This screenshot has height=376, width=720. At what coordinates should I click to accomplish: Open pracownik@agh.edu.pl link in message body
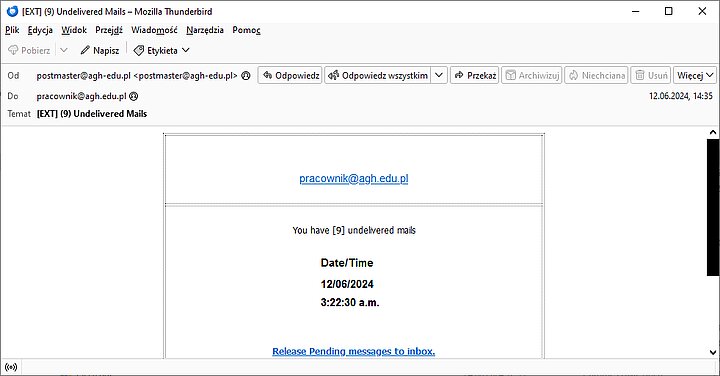coord(354,179)
